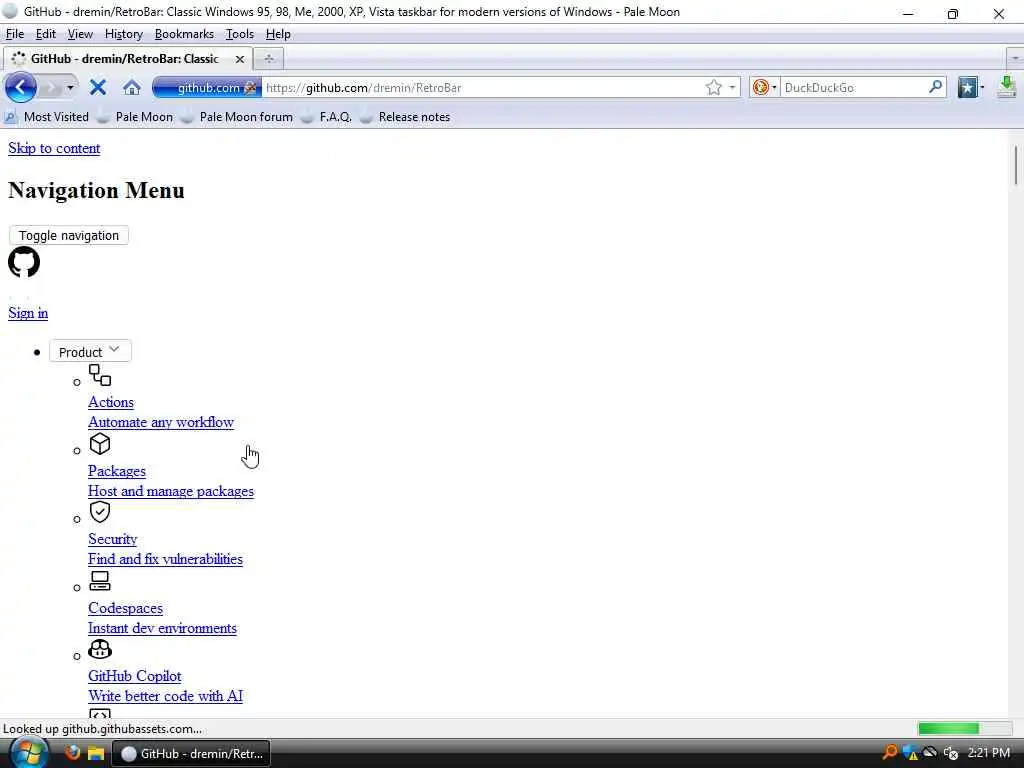This screenshot has height=768, width=1024.
Task: Open the Windows Start orb
Action: tap(27, 753)
